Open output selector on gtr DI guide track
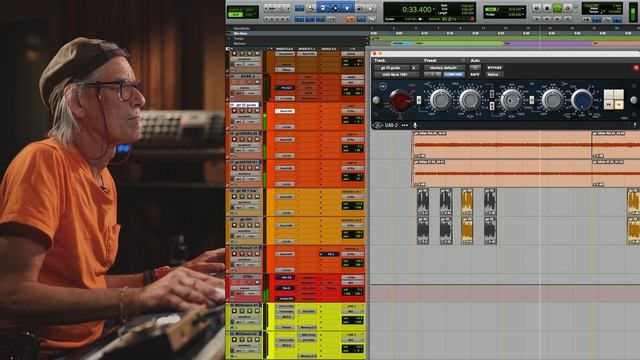Viewport: 640px width, 360px height. click(x=352, y=111)
